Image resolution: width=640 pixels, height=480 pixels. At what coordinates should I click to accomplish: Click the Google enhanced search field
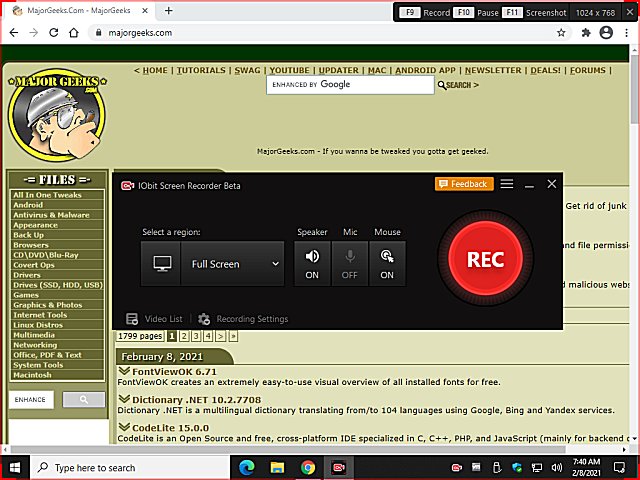click(350, 85)
